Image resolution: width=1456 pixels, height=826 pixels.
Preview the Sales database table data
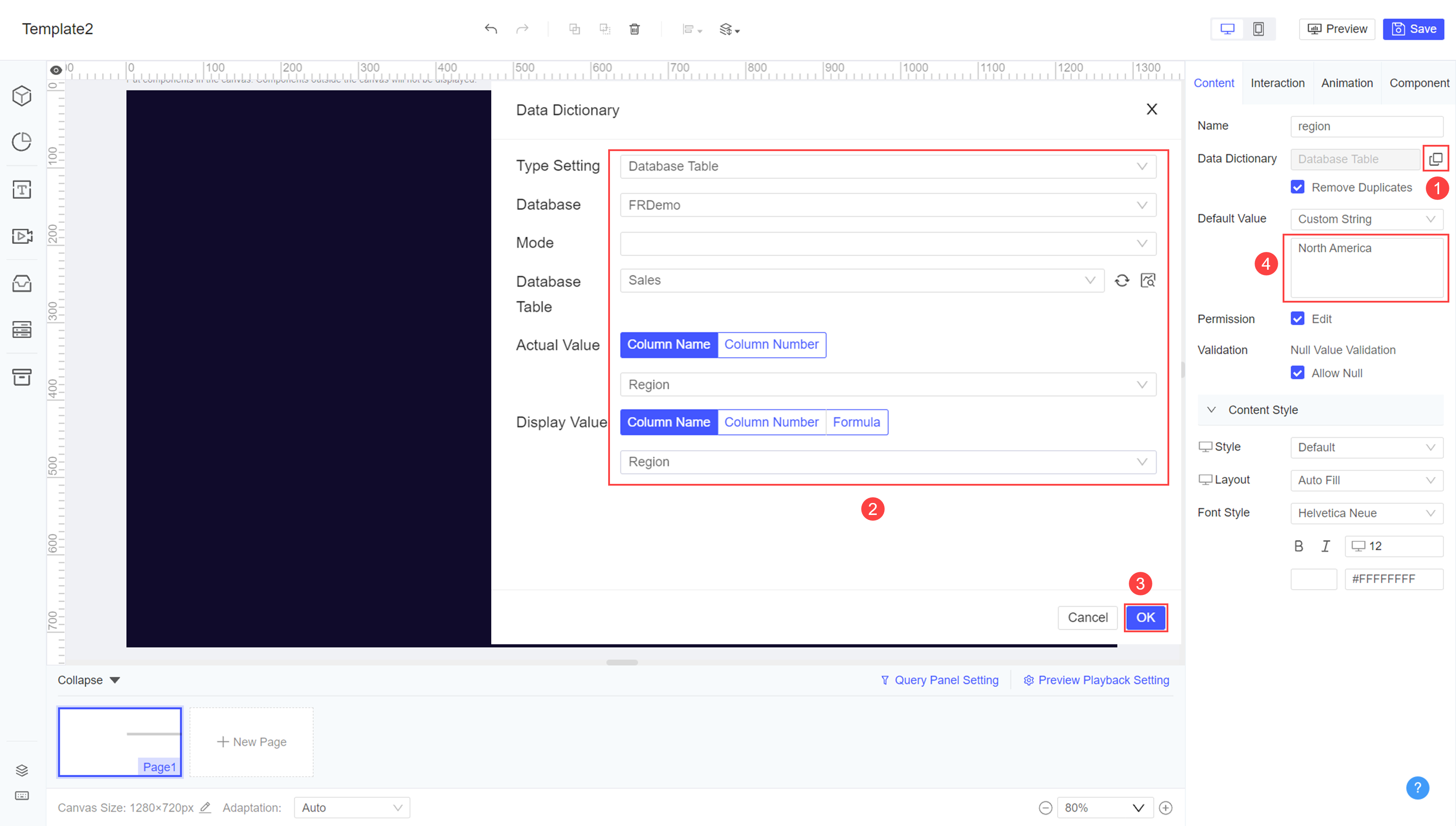click(x=1147, y=281)
